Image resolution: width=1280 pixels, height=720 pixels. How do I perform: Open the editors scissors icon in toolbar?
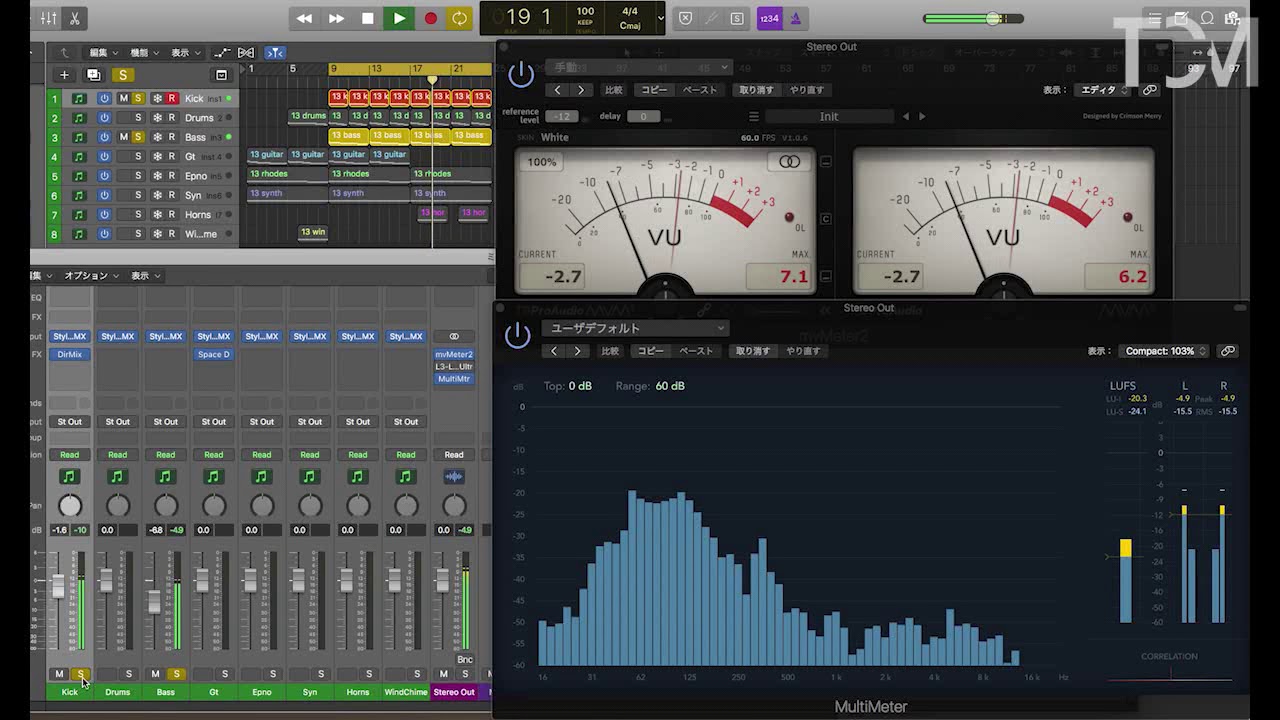74,18
